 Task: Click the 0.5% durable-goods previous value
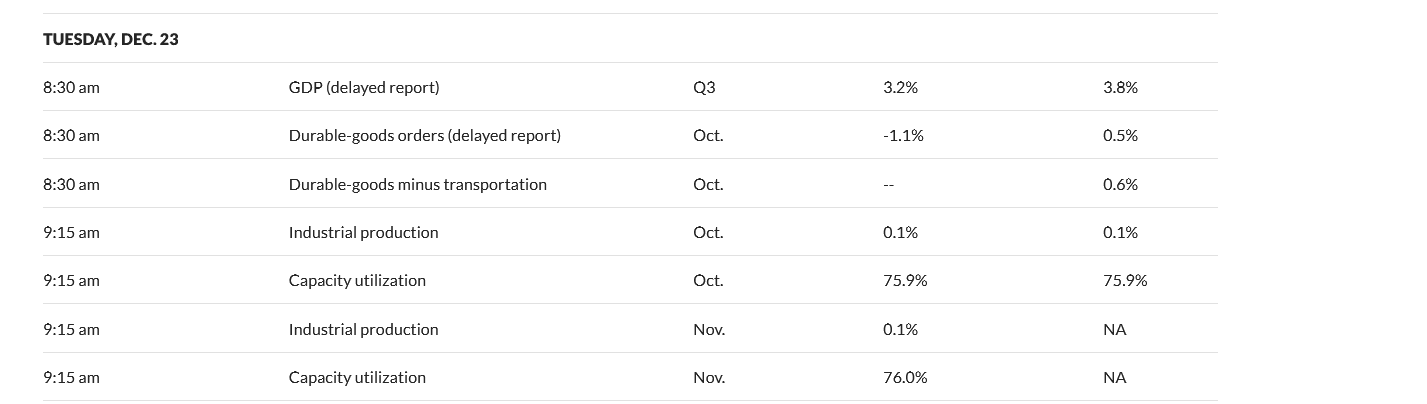point(1120,135)
